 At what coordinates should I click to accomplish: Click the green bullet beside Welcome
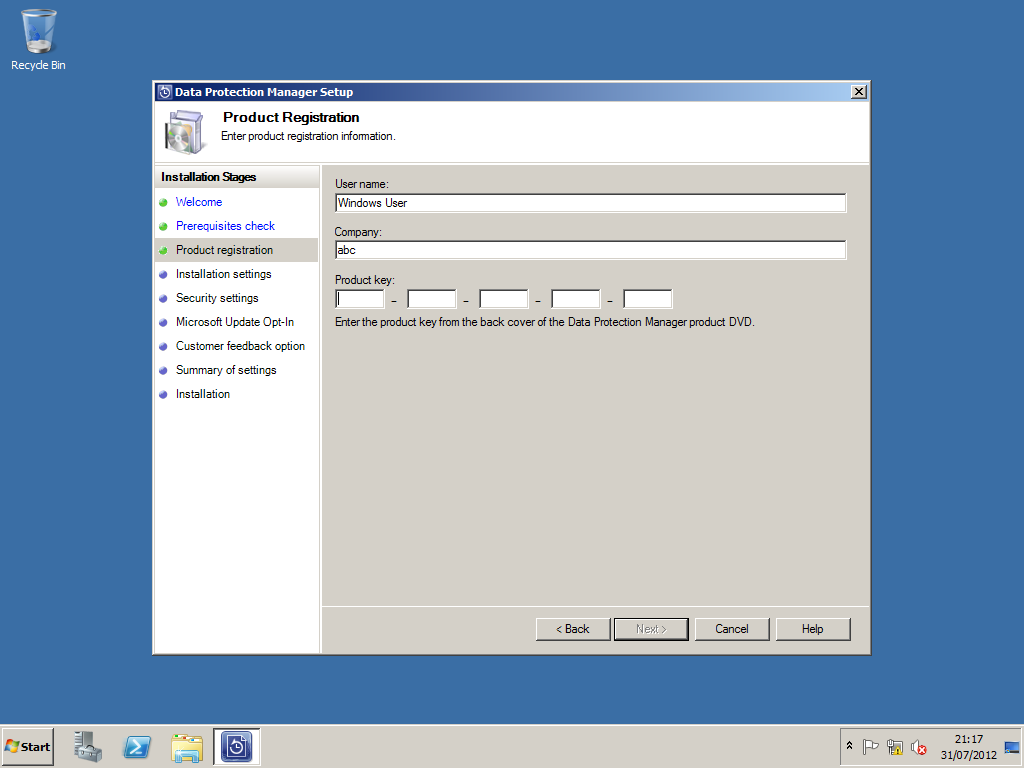[163, 202]
